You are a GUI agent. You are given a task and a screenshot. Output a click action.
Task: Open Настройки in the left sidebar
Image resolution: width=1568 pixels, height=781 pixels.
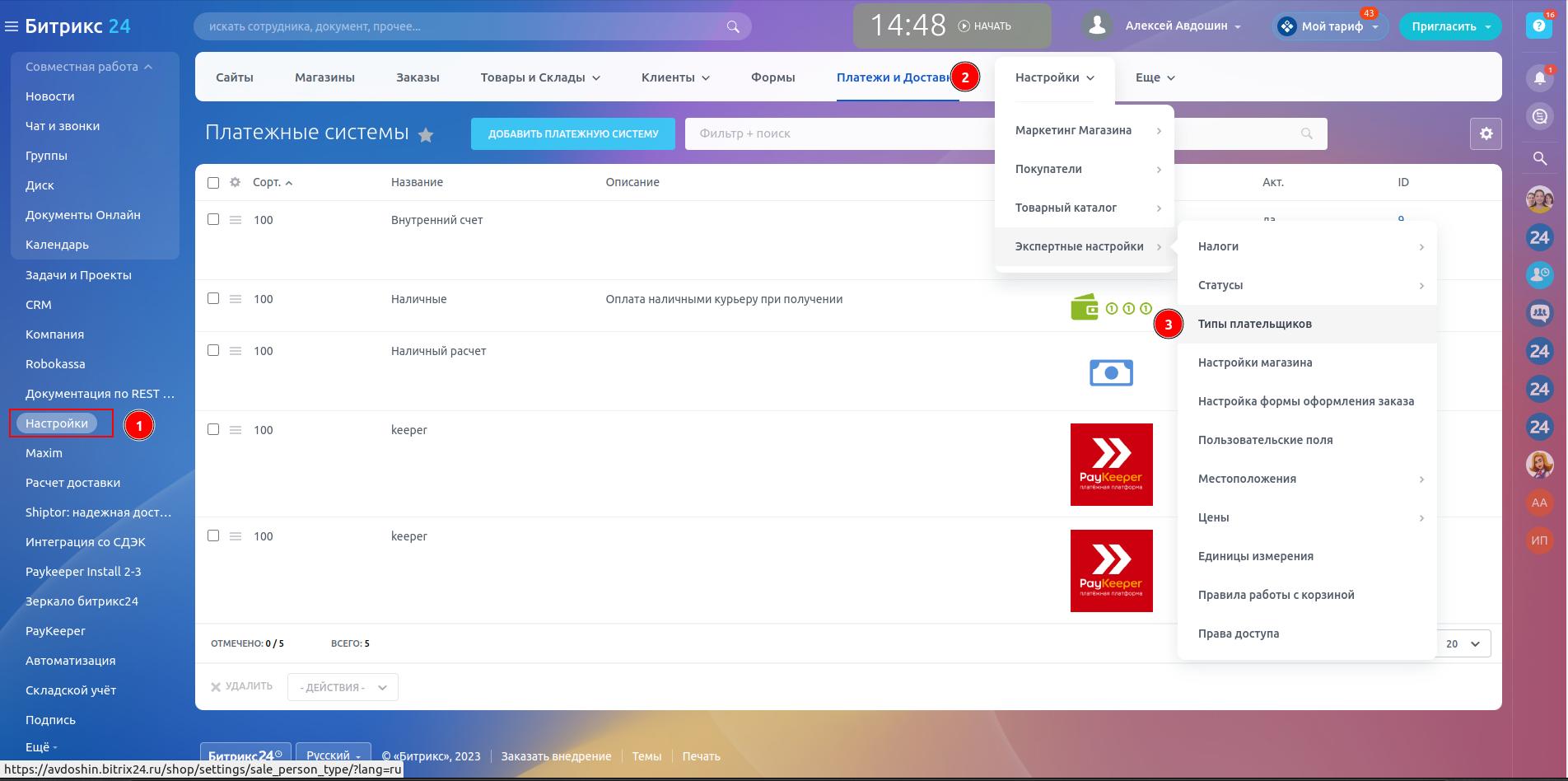[57, 423]
